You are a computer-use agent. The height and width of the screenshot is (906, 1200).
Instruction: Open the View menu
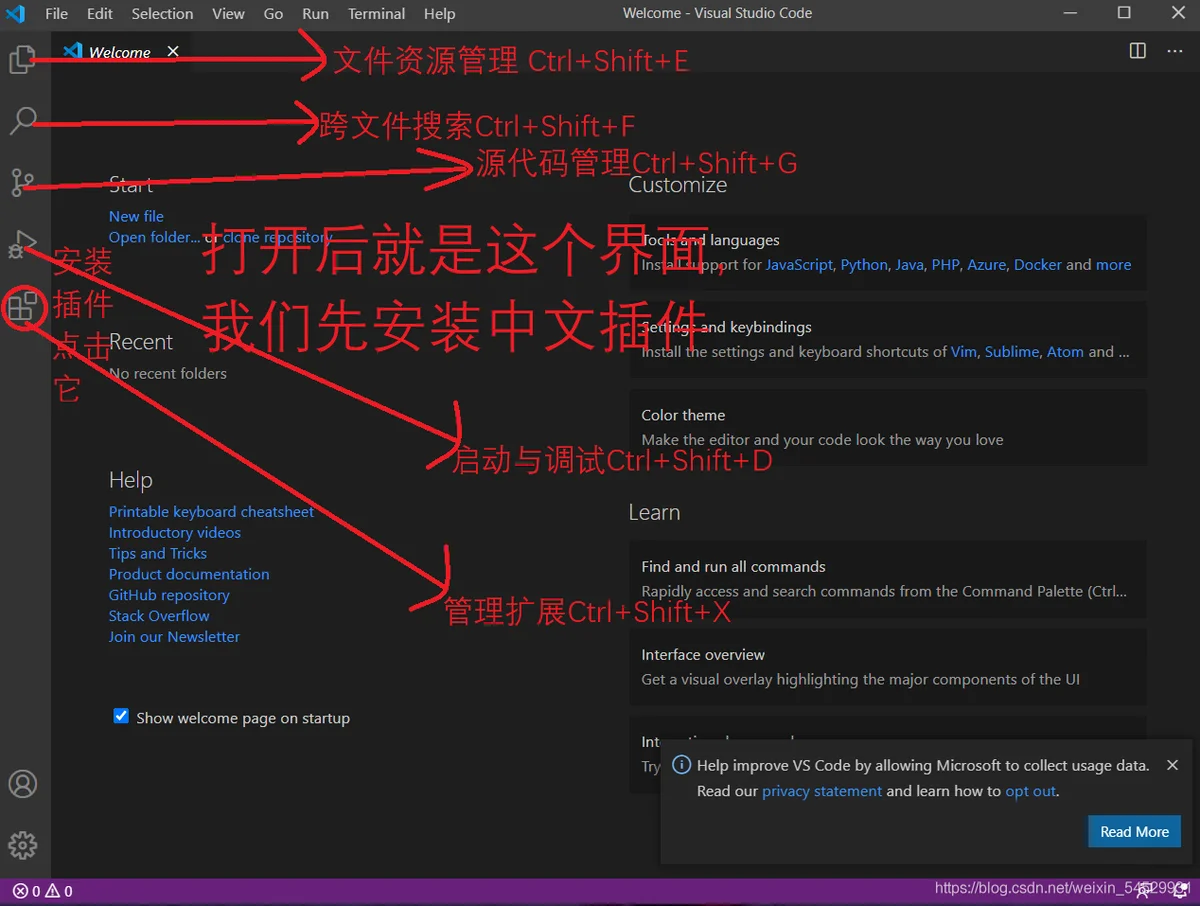228,13
